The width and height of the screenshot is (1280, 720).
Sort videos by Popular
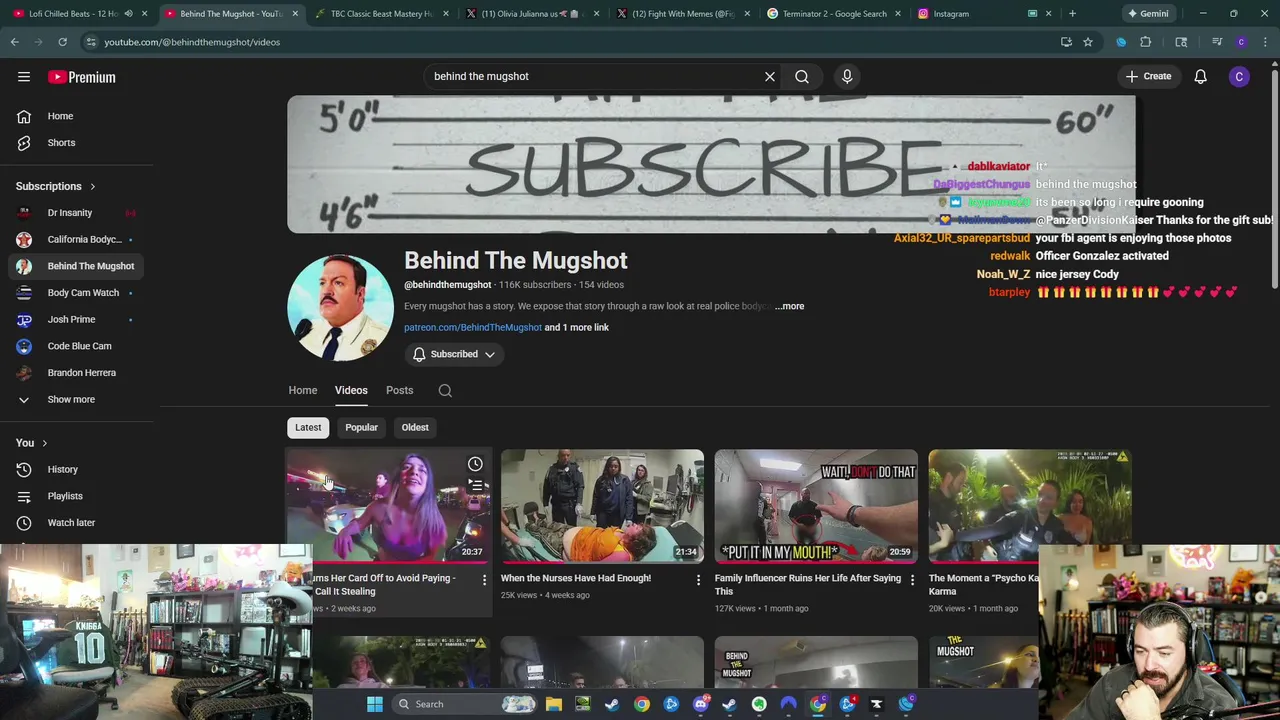pos(361,427)
